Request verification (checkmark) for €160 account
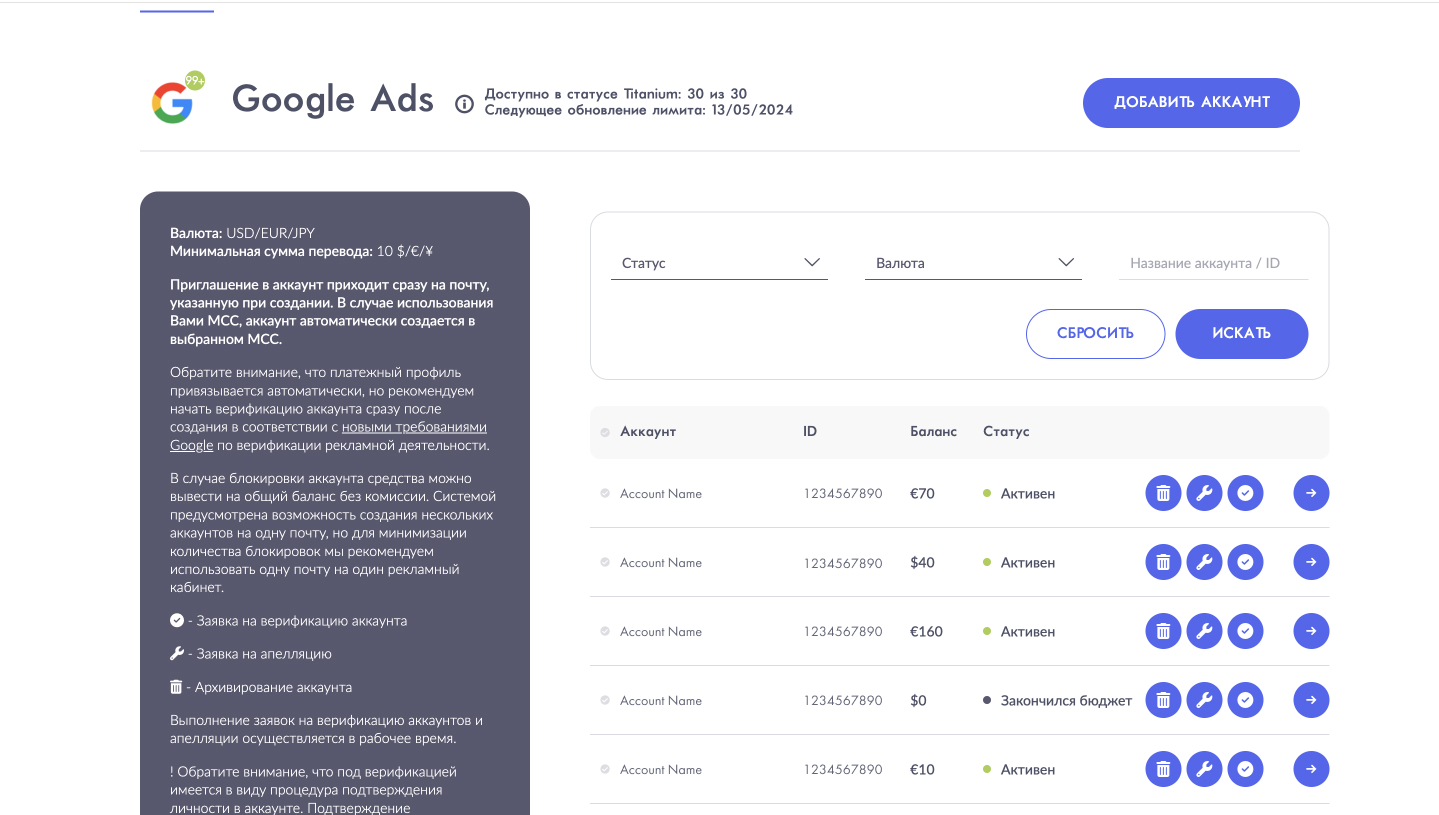The height and width of the screenshot is (815, 1439). tap(1245, 631)
